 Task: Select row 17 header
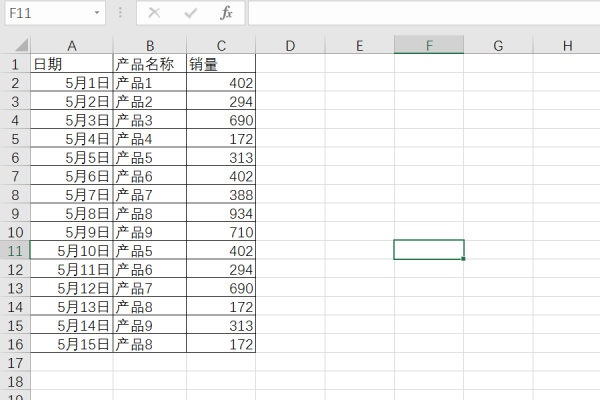click(15, 363)
